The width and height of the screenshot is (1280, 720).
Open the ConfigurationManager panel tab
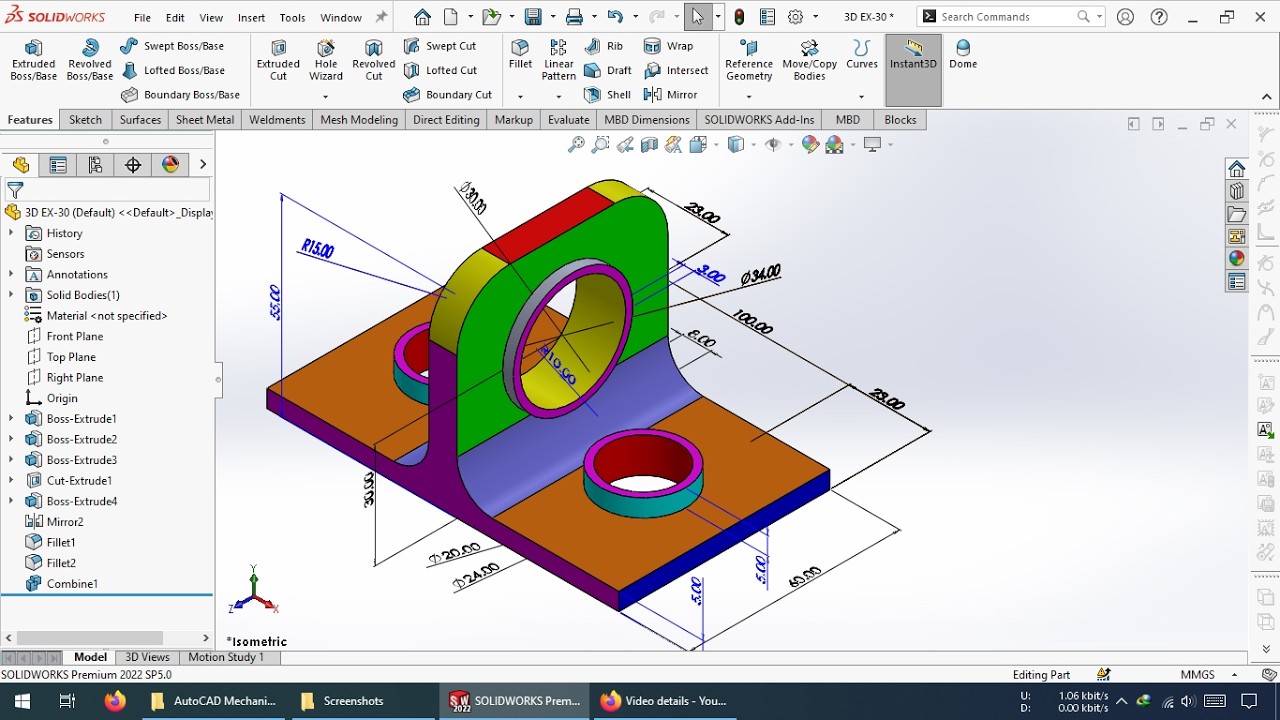tap(96, 165)
